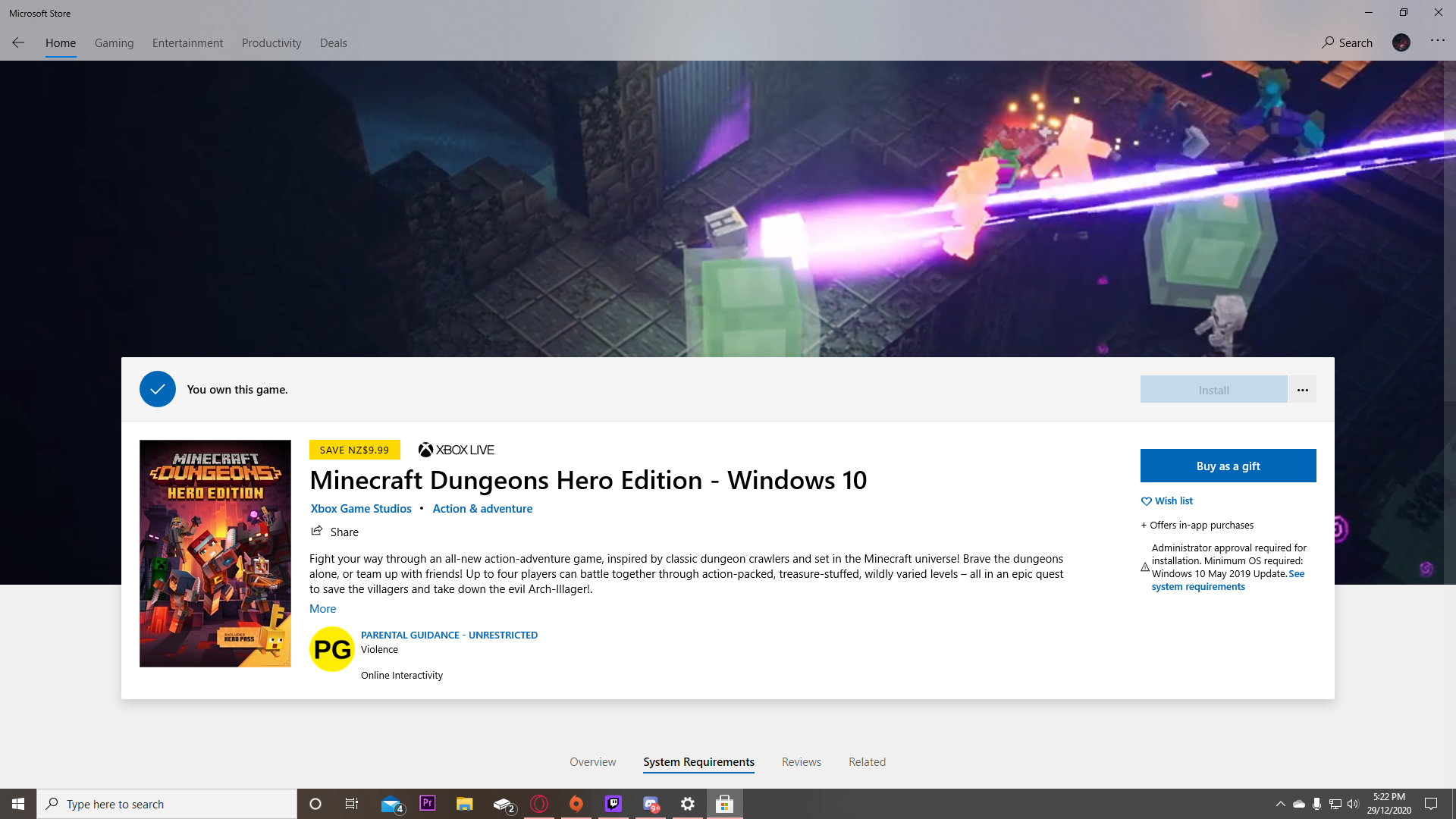This screenshot has height=819, width=1456.
Task: Open the See more menu at top right
Action: [1437, 40]
